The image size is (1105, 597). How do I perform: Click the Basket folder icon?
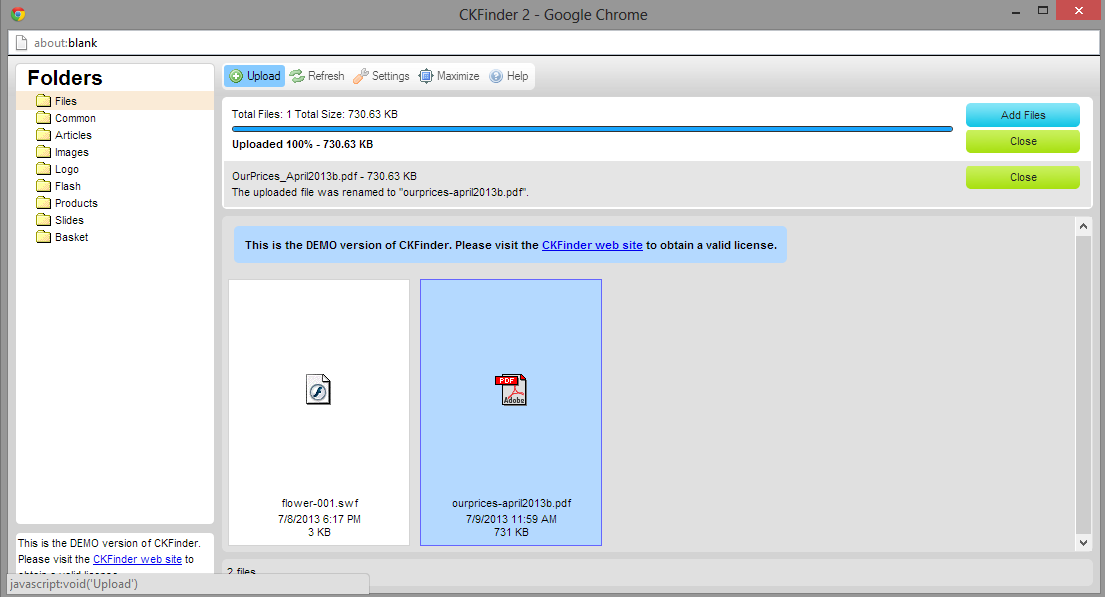point(44,236)
